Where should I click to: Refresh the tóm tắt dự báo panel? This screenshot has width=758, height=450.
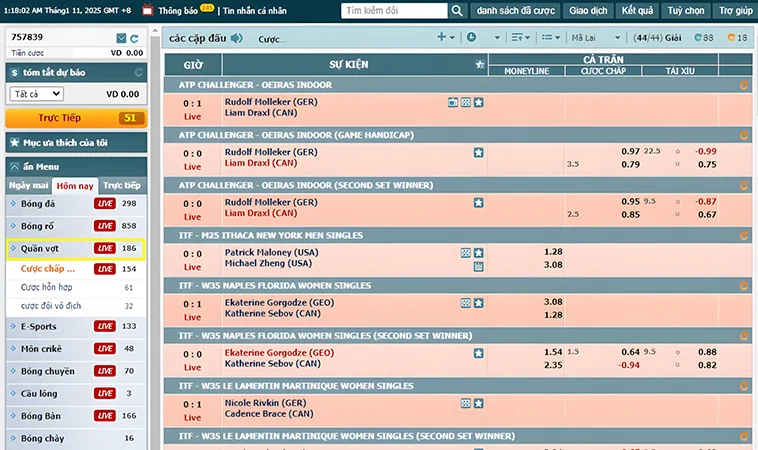(138, 73)
